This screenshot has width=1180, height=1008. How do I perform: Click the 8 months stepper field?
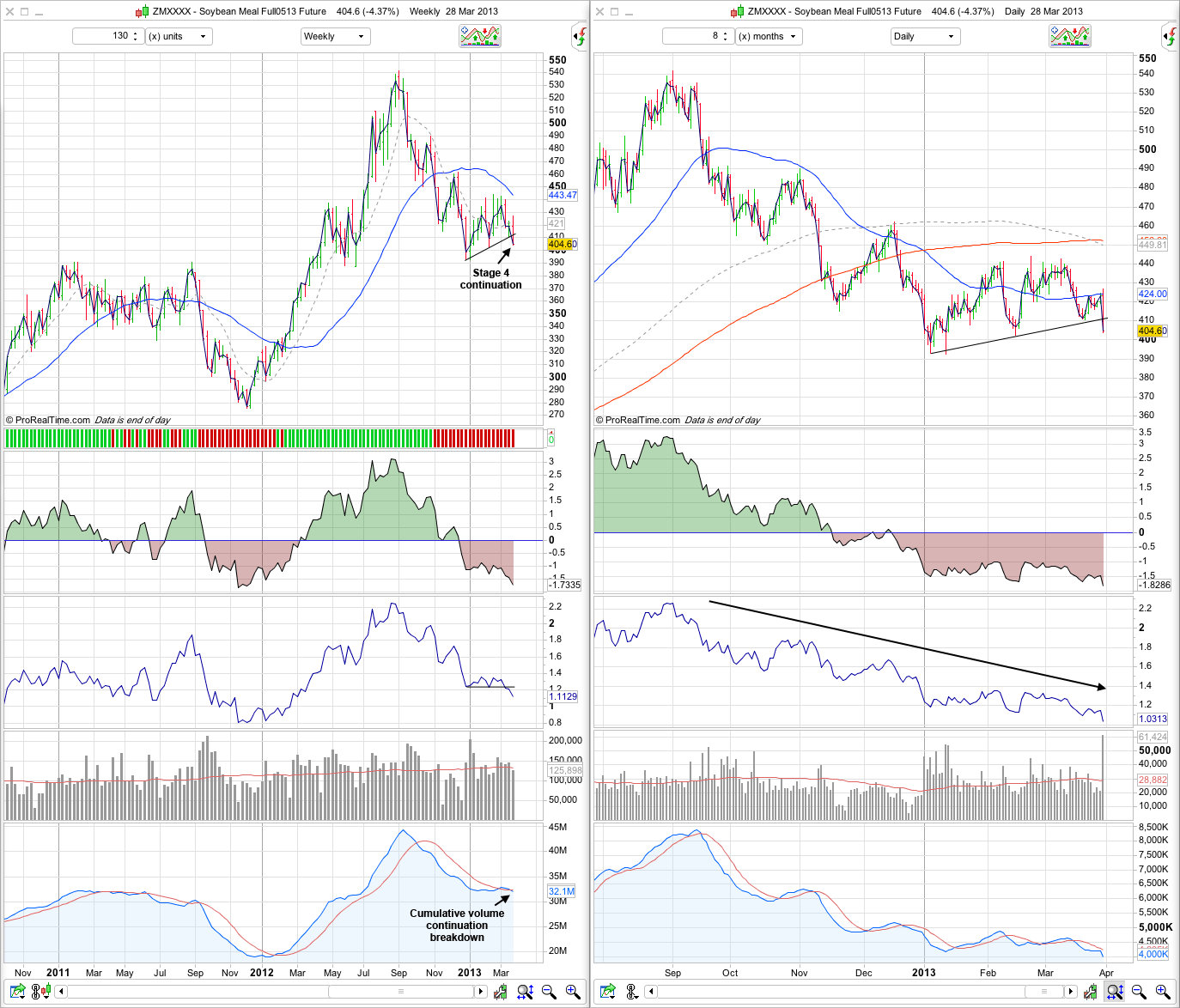(x=697, y=36)
